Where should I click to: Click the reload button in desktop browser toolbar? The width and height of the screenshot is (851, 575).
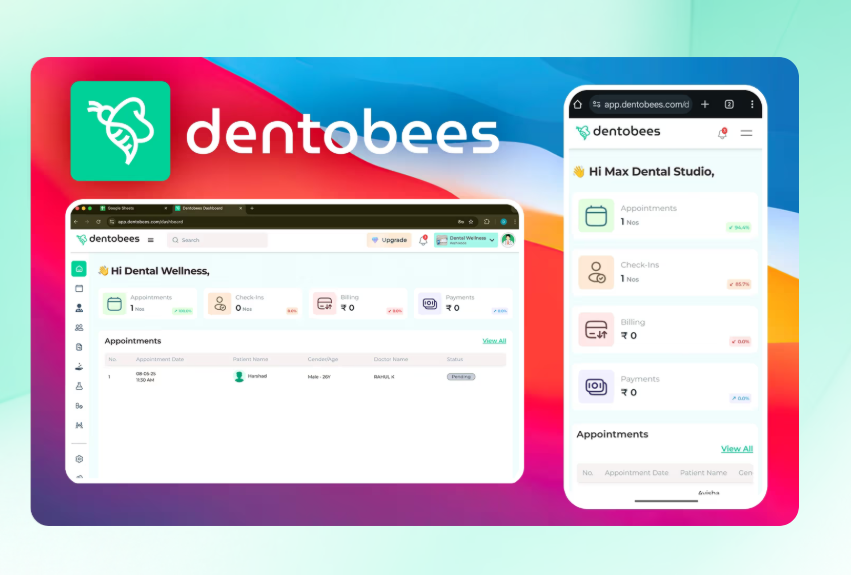[x=98, y=222]
